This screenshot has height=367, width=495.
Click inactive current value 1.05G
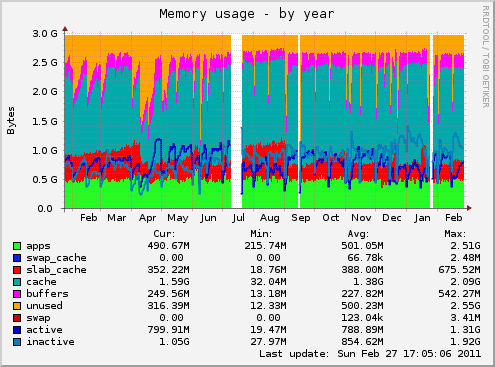[174, 342]
